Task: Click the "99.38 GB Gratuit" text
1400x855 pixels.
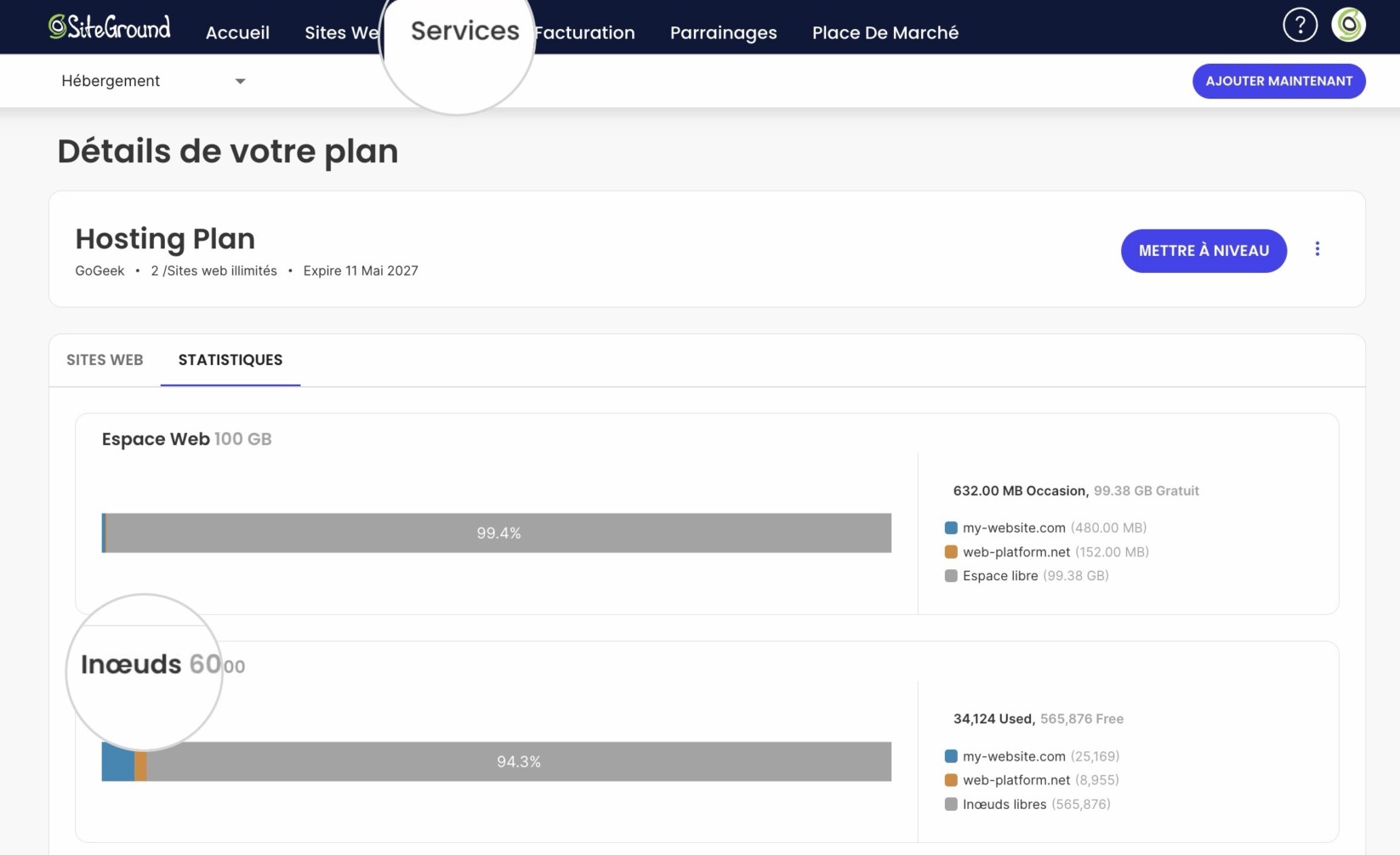Action: (1147, 491)
